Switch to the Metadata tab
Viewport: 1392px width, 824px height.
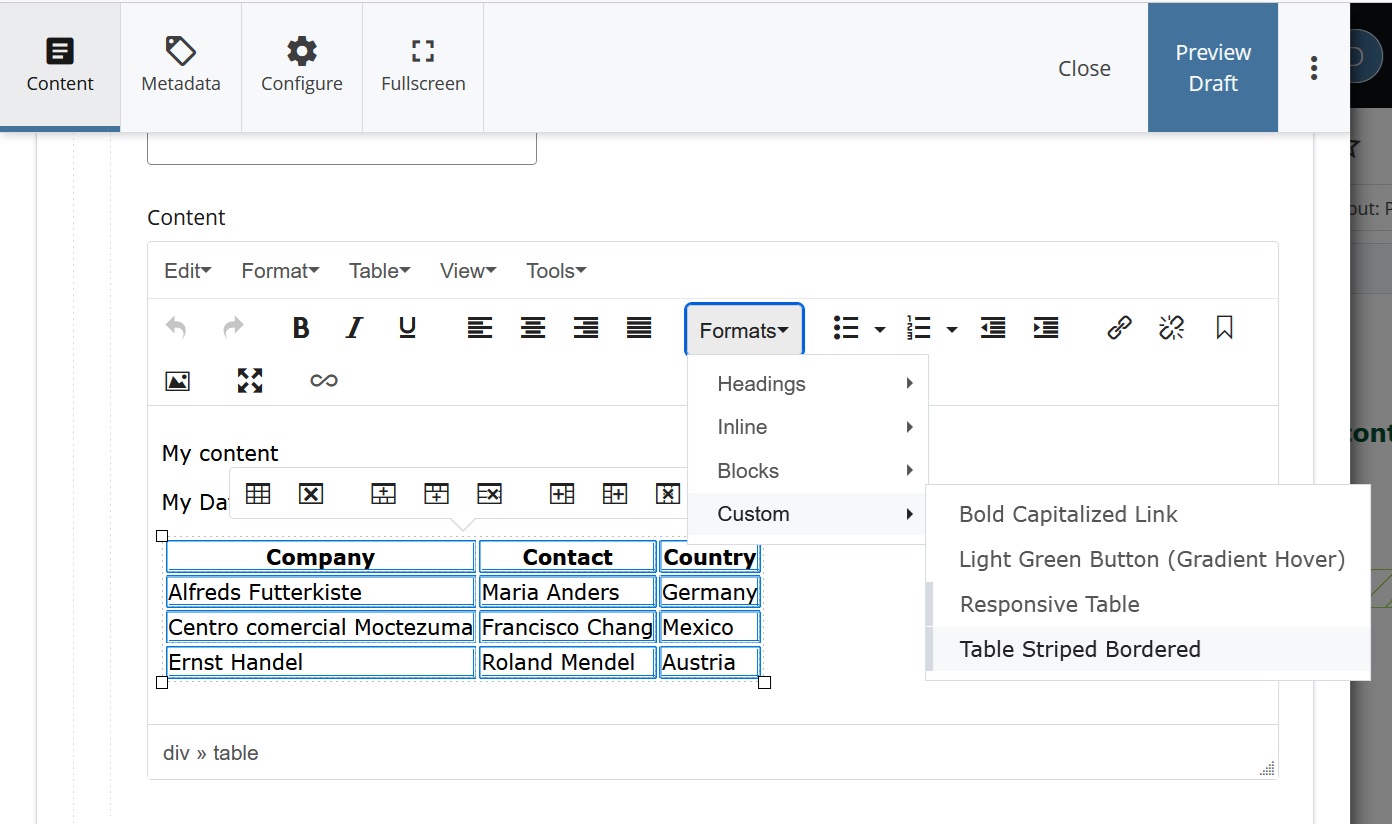[181, 68]
